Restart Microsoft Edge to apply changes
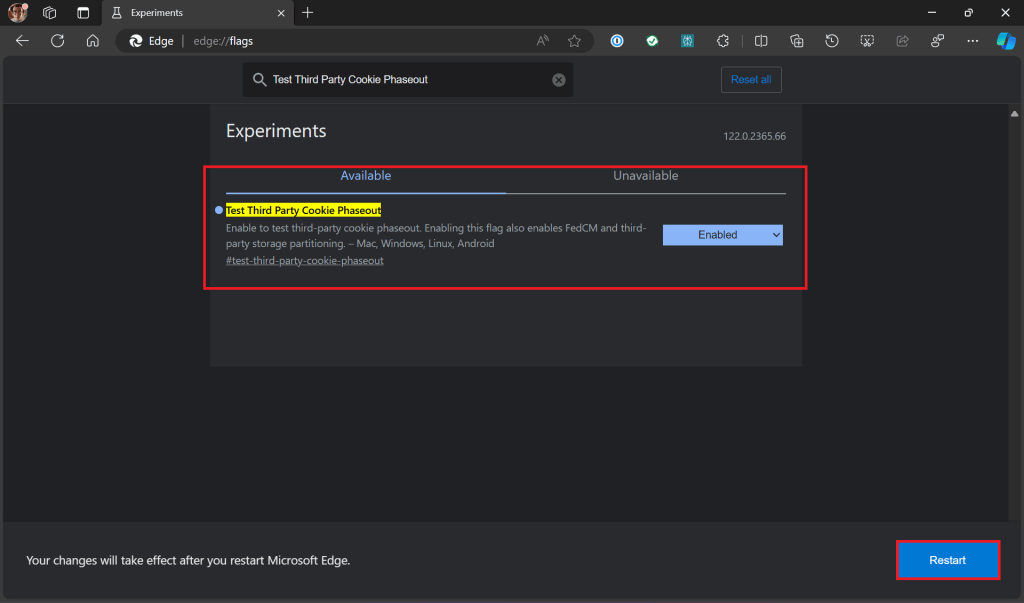The image size is (1024, 603). [x=947, y=560]
